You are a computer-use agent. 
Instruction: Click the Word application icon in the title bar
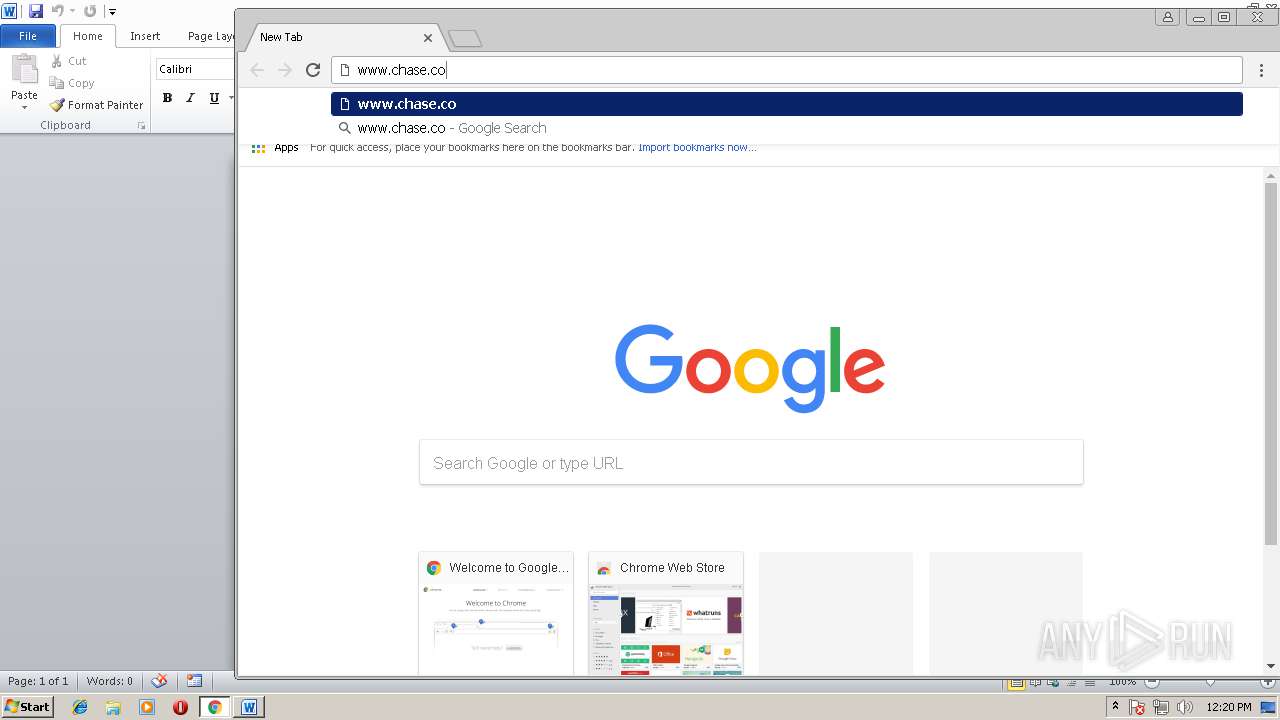pyautogui.click(x=10, y=11)
